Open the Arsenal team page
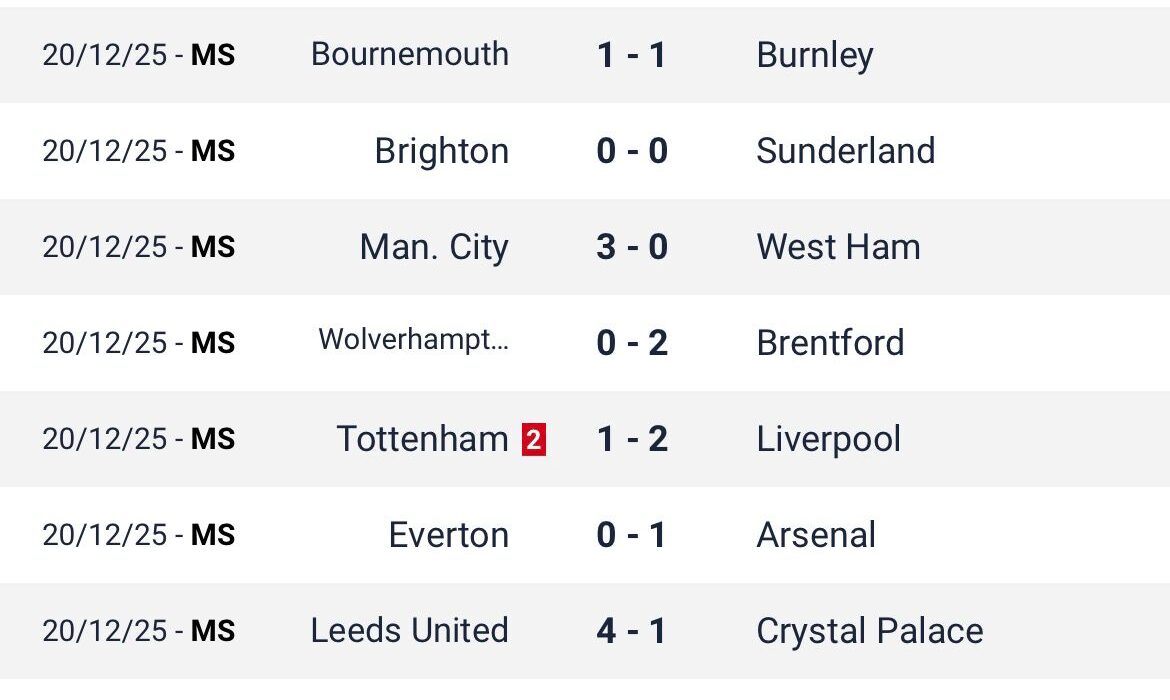The image size is (1170, 700). pyautogui.click(x=816, y=535)
